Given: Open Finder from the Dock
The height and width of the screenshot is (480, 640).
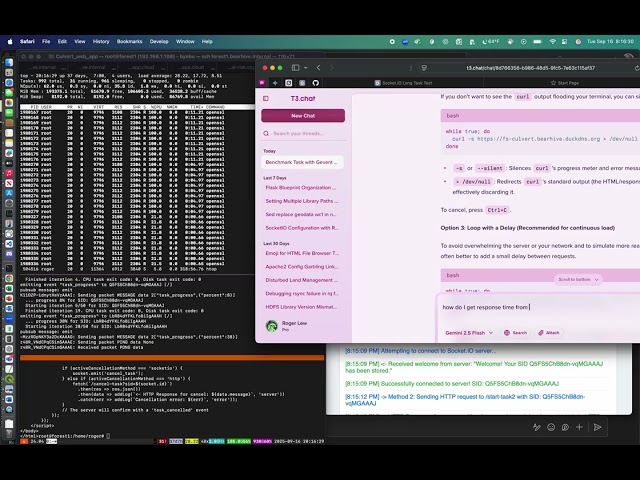Looking at the screenshot, I should click(x=9, y=62).
